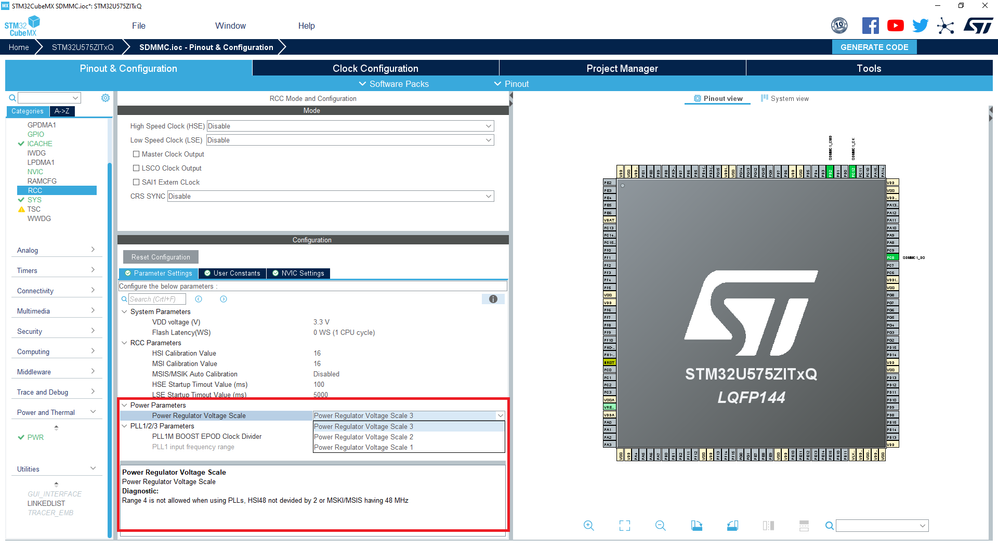
Task: Expand the Pinout dropdown menu
Action: 512,84
